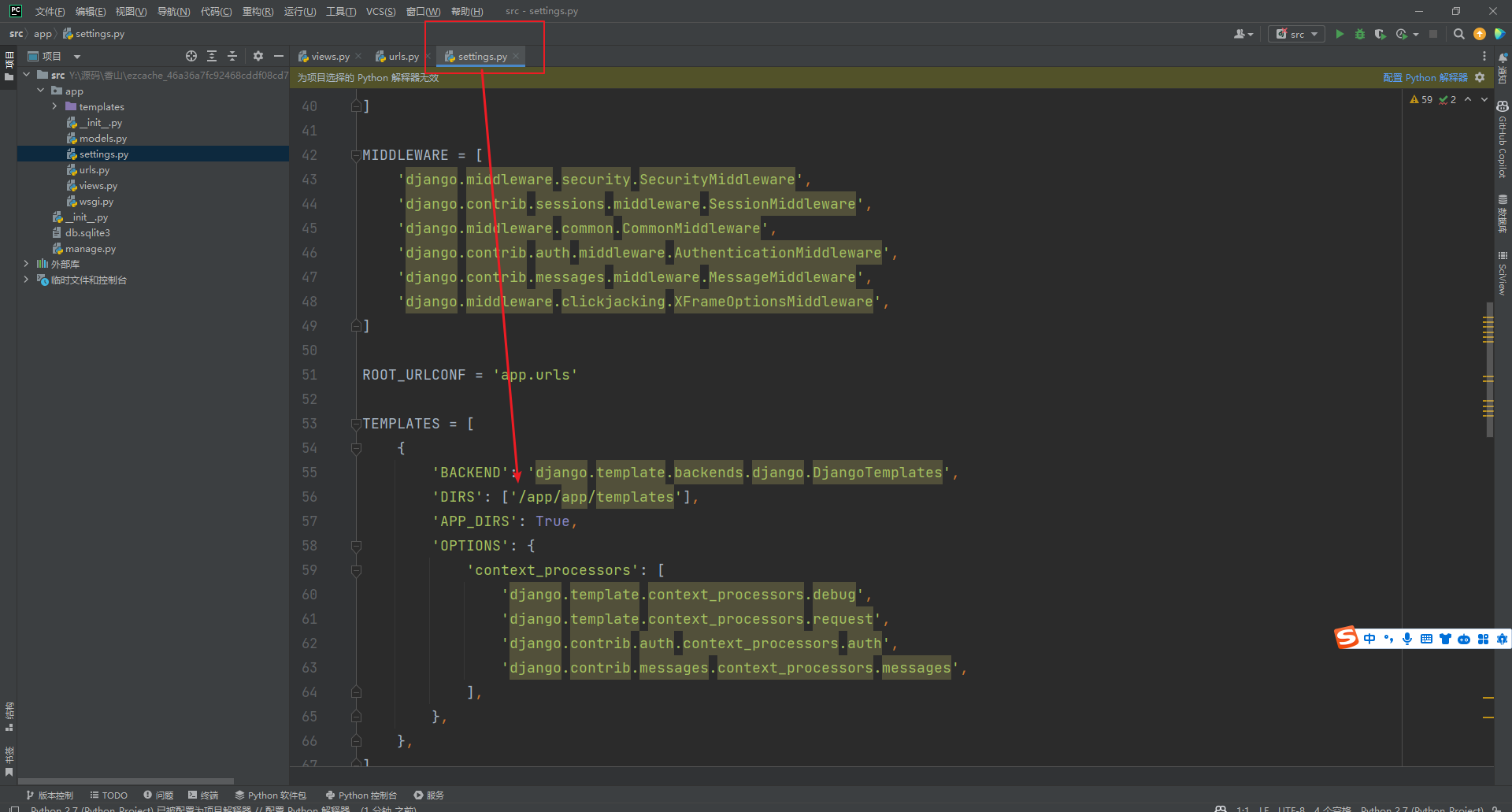Image resolution: width=1512 pixels, height=812 pixels.
Task: Open the Refactor menu
Action: point(258,11)
